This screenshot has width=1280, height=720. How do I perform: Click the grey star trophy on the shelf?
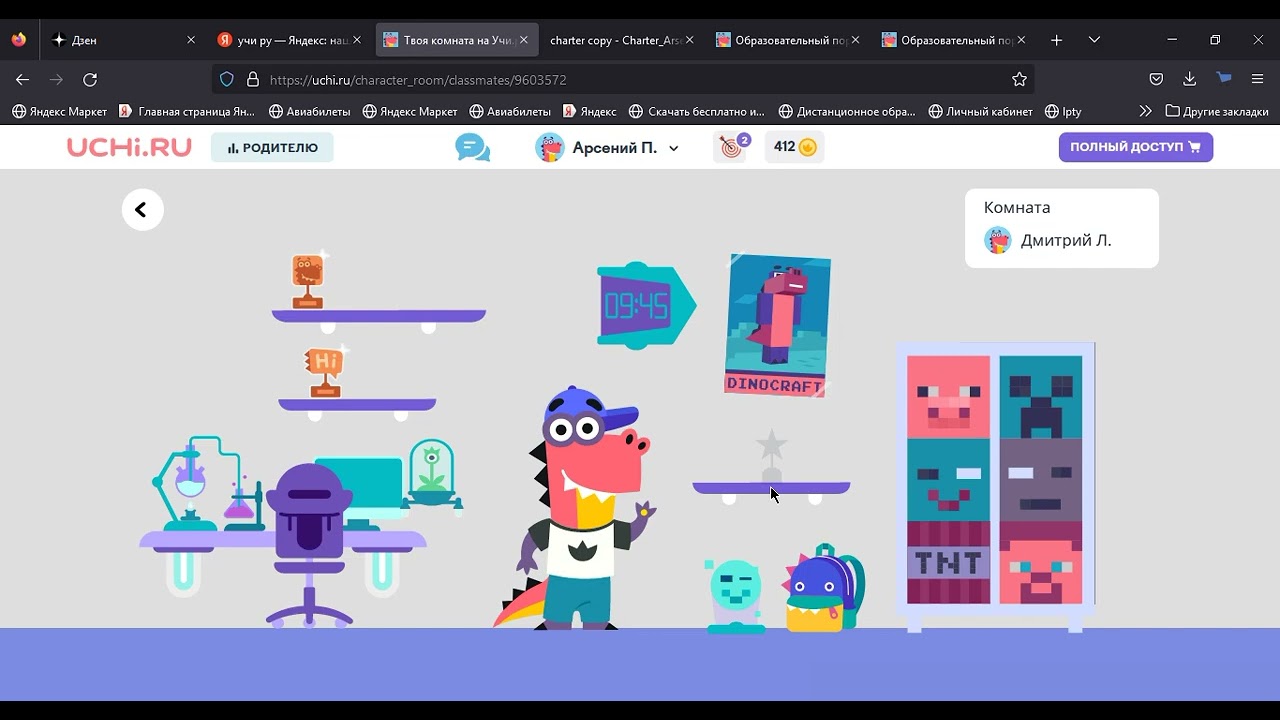[771, 456]
